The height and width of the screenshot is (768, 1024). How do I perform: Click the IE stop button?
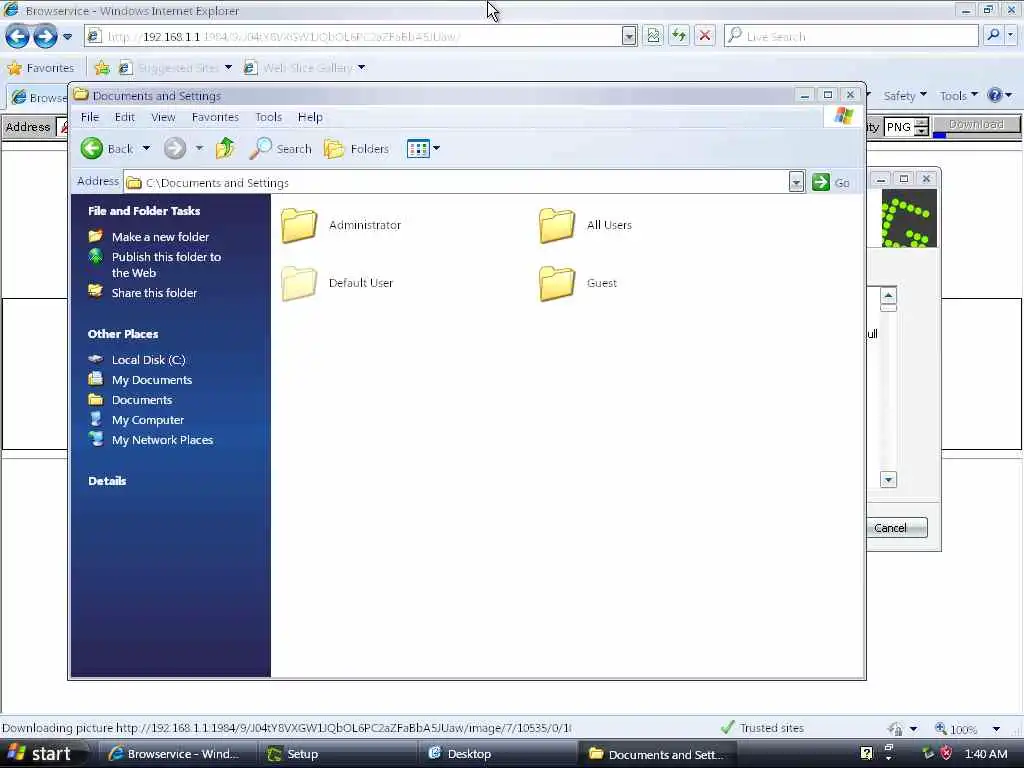point(705,36)
